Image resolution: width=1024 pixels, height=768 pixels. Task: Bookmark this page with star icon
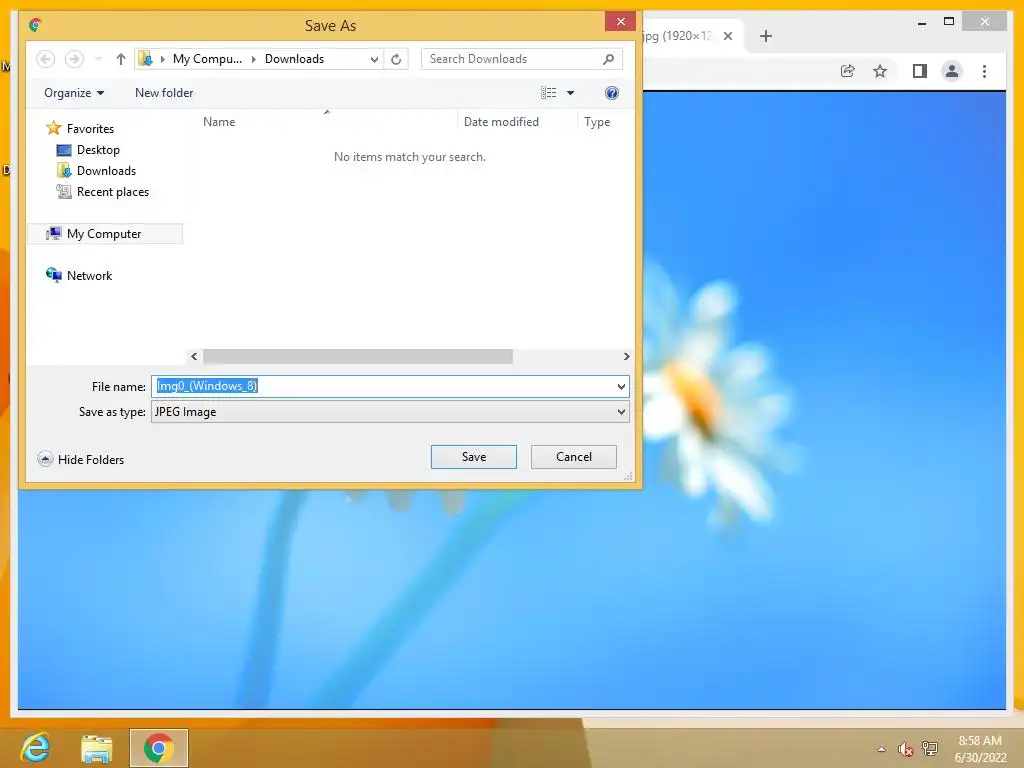click(x=880, y=71)
